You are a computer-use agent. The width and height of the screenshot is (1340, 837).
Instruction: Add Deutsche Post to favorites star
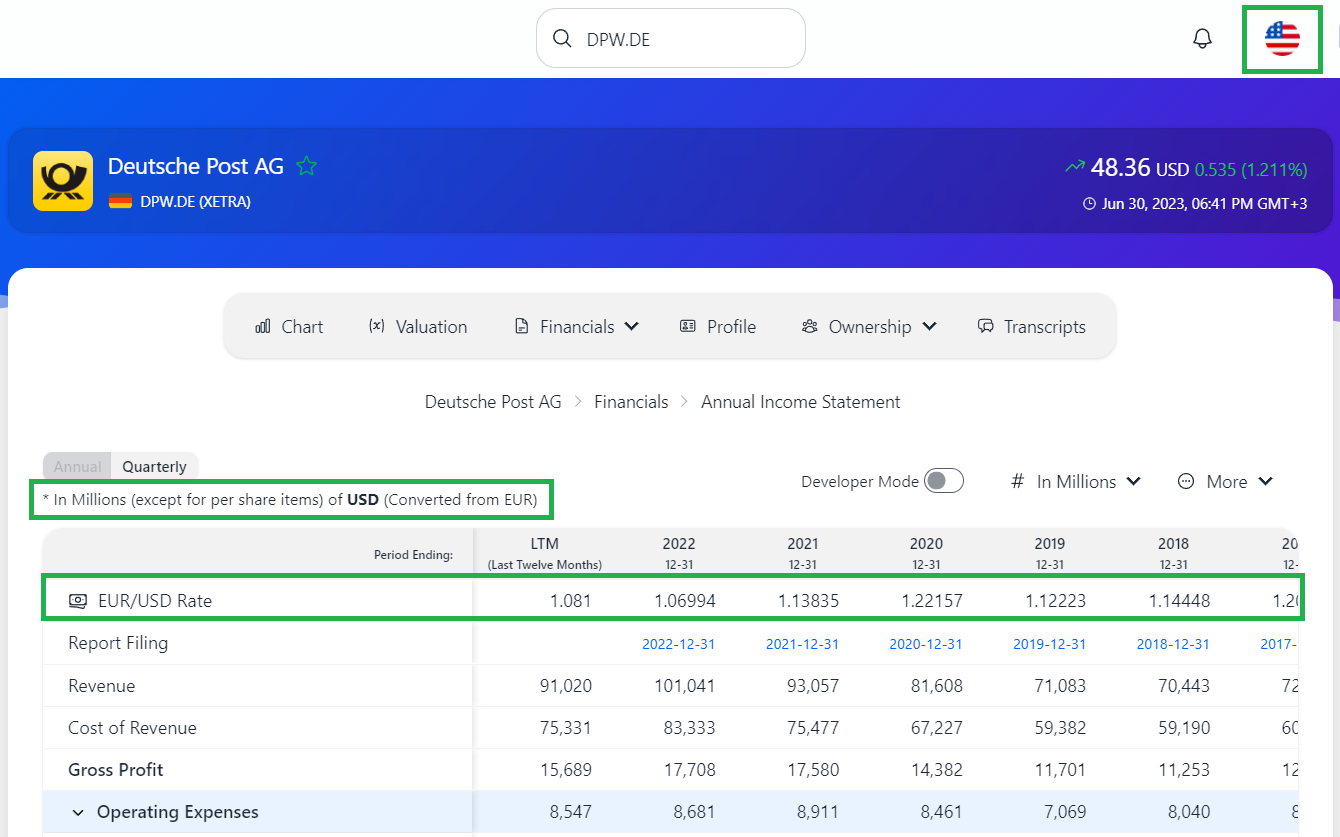point(307,166)
